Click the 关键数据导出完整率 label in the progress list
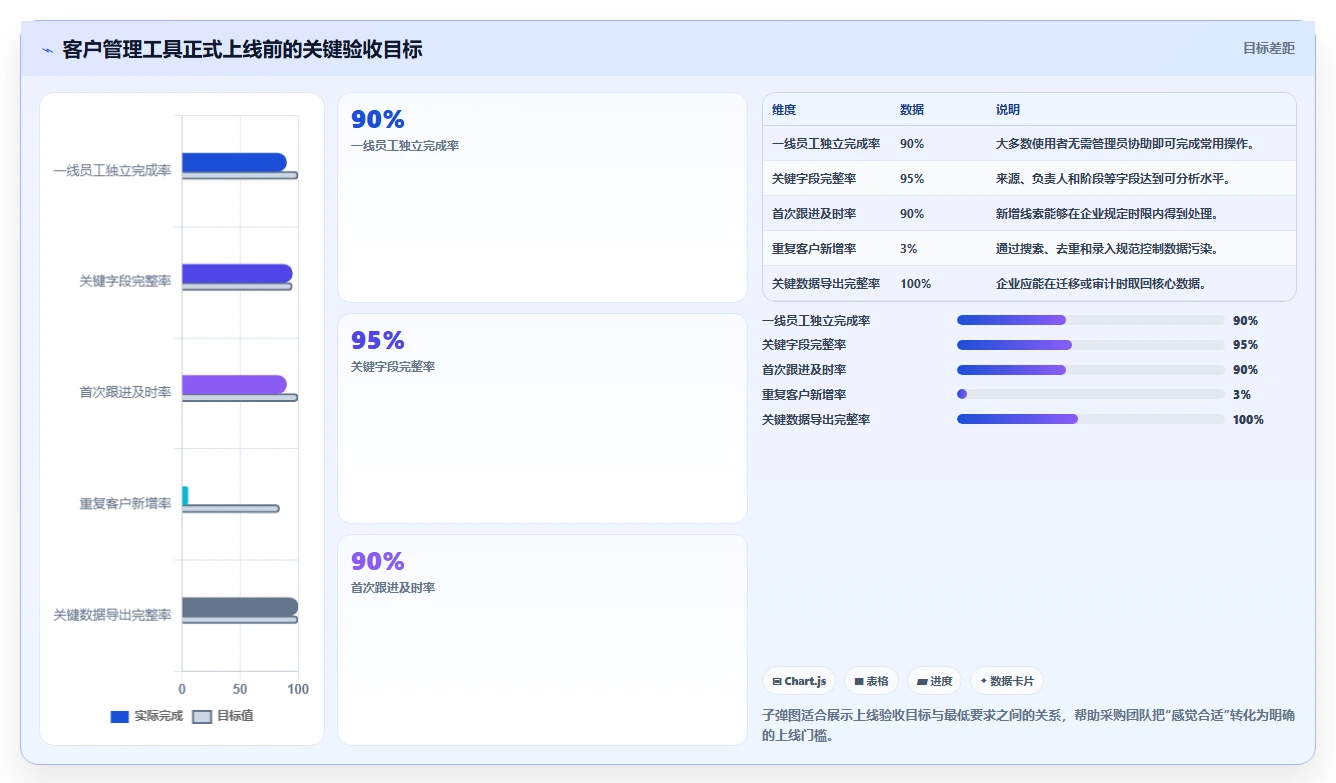The width and height of the screenshot is (1336, 783). pyautogui.click(x=816, y=420)
